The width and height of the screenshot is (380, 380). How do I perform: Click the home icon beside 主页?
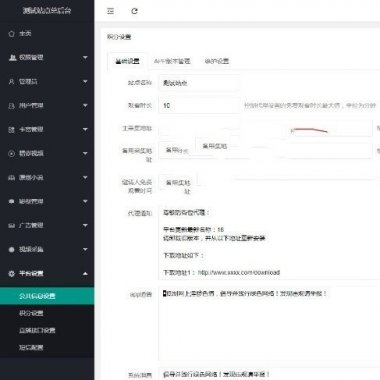tap(12, 34)
